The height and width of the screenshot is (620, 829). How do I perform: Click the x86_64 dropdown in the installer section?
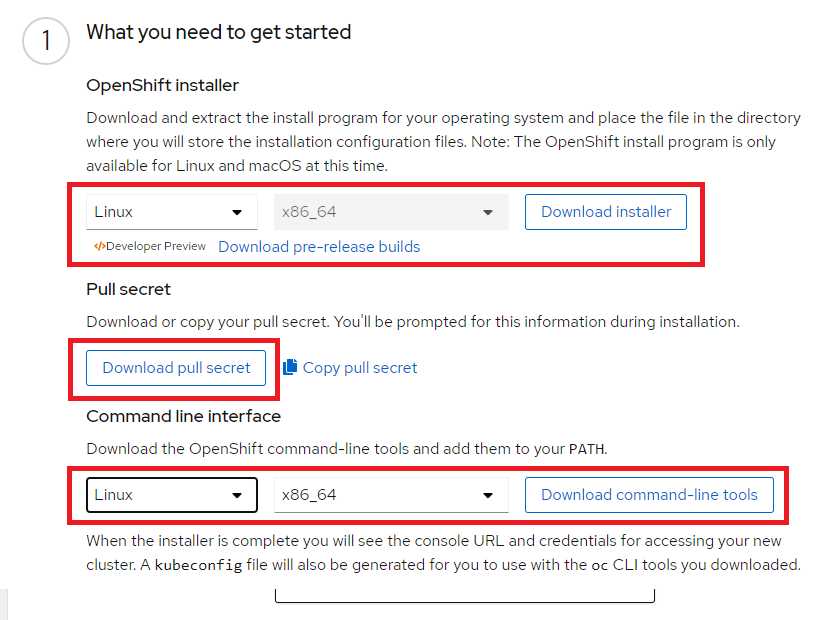click(x=390, y=212)
